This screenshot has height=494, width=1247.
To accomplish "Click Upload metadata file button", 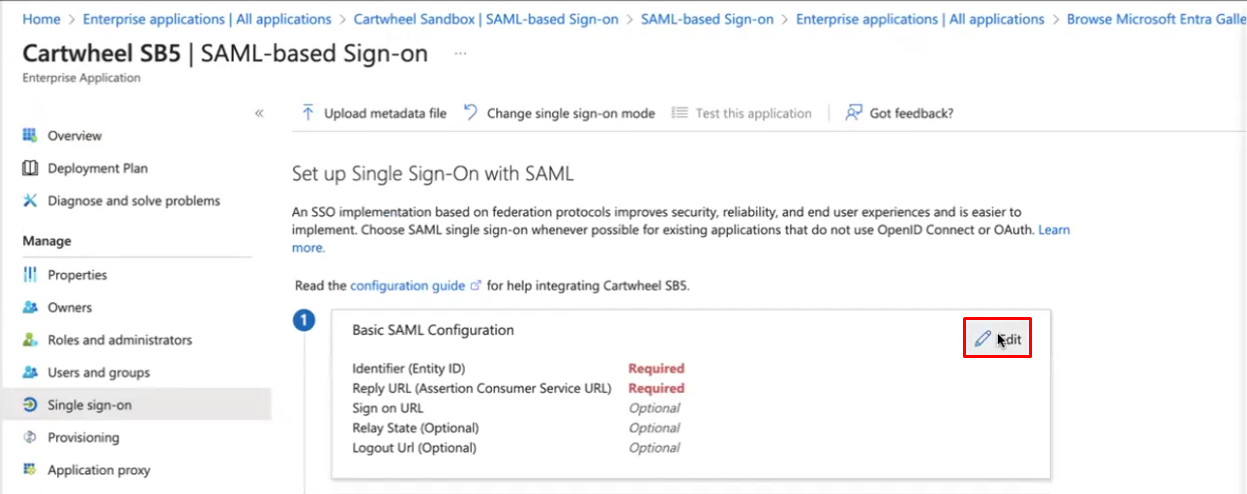I will click(x=374, y=113).
